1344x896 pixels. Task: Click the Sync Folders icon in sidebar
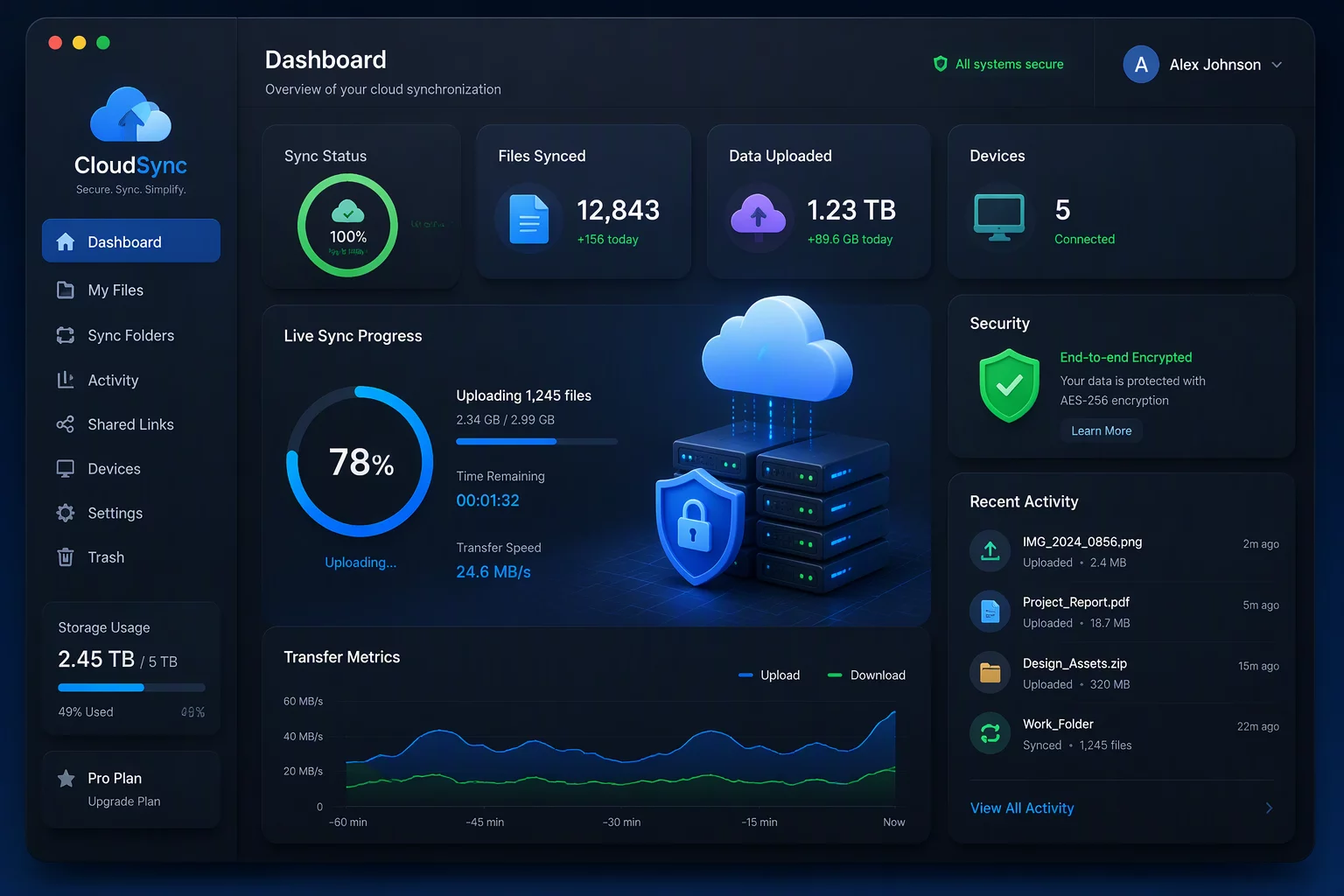[x=66, y=335]
